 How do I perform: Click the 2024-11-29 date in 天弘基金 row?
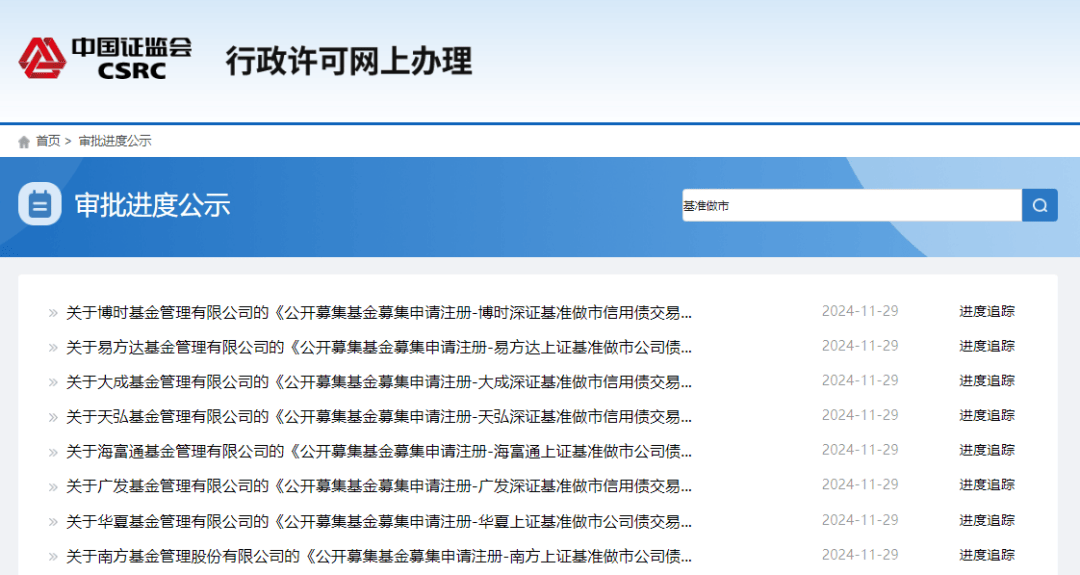coord(860,415)
